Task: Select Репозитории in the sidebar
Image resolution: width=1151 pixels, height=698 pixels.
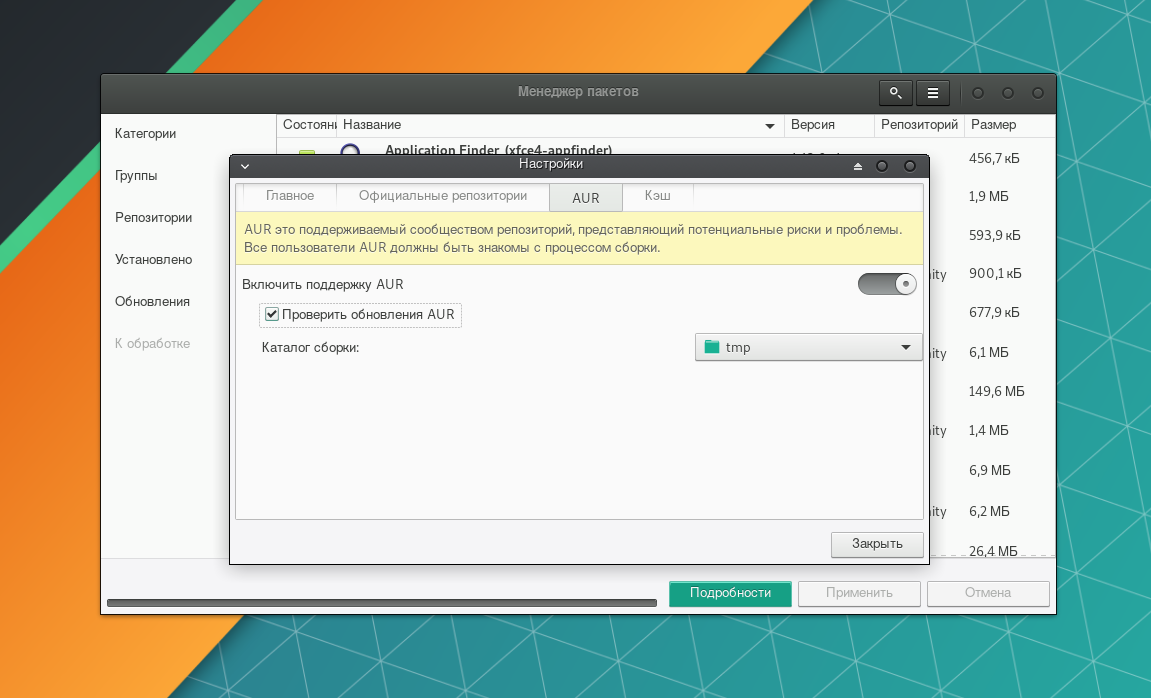Action: click(x=153, y=217)
